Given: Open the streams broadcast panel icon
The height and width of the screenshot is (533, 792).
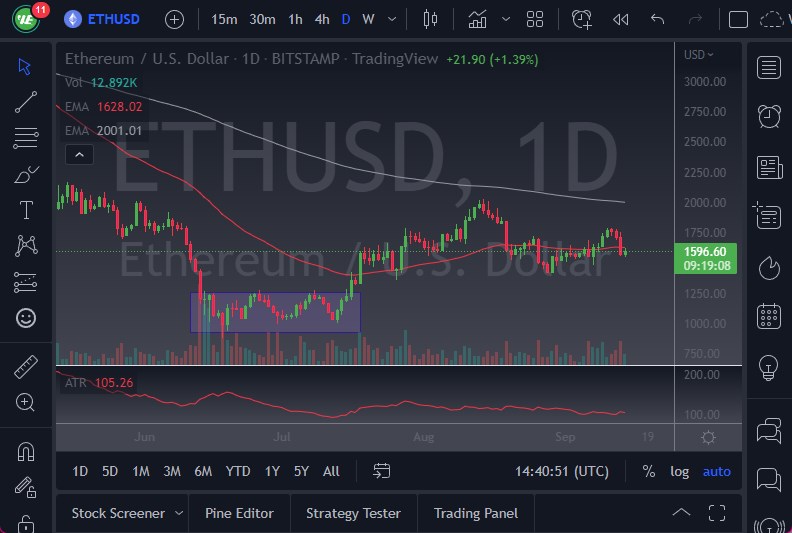Looking at the screenshot, I should point(769,525).
